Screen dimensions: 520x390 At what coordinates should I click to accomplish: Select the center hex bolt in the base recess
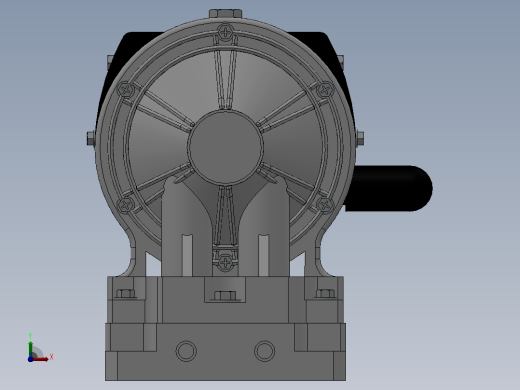click(225, 295)
